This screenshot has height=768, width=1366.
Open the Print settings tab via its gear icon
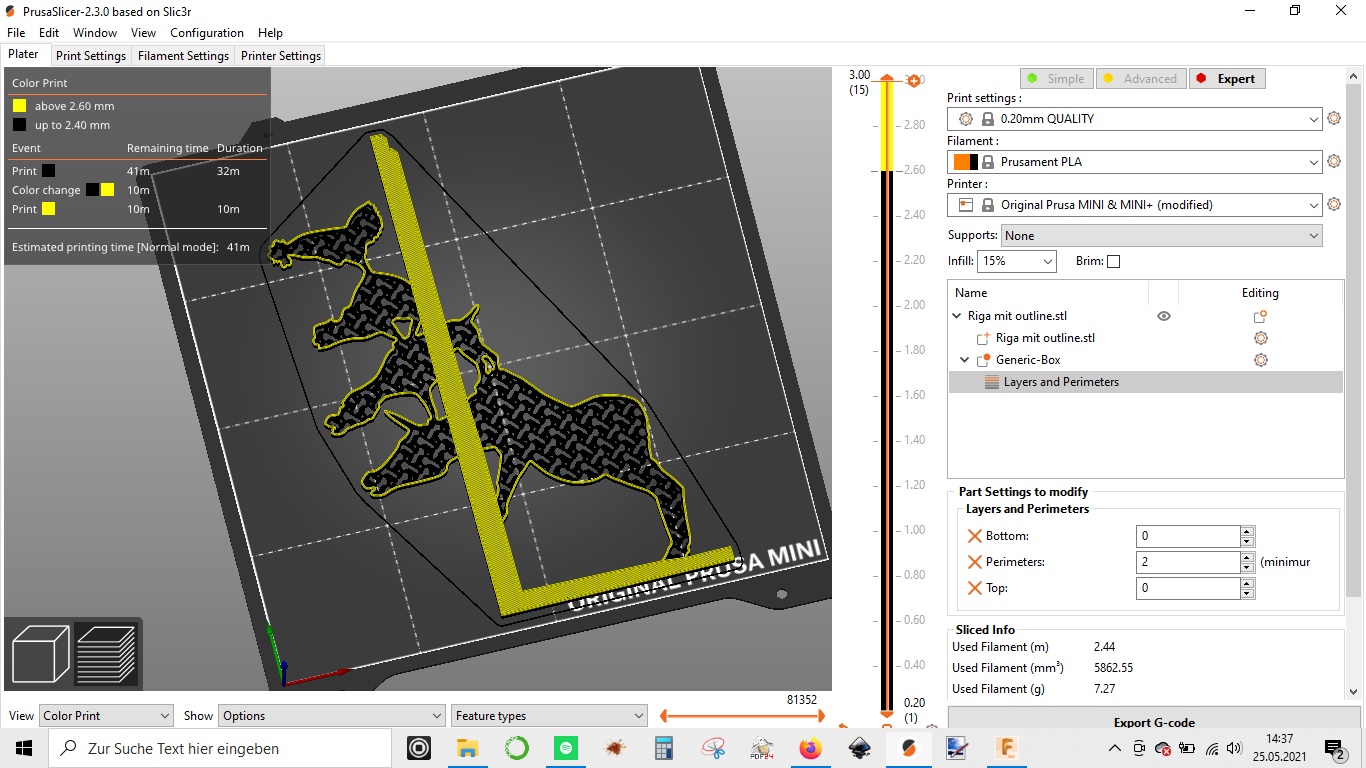coord(1333,119)
